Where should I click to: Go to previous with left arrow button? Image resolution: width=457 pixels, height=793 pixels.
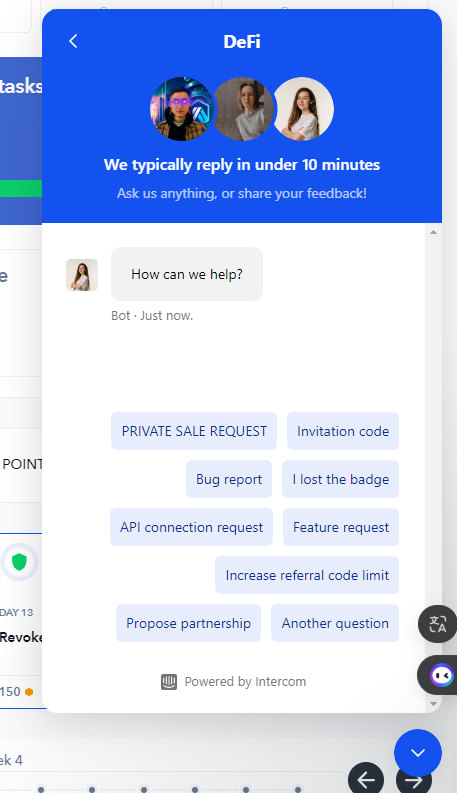[365, 779]
